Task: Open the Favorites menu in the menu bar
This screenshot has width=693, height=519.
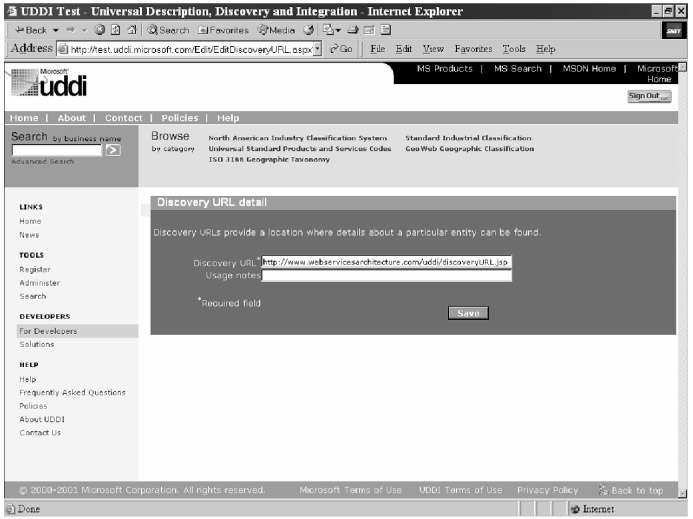Action: coord(474,49)
